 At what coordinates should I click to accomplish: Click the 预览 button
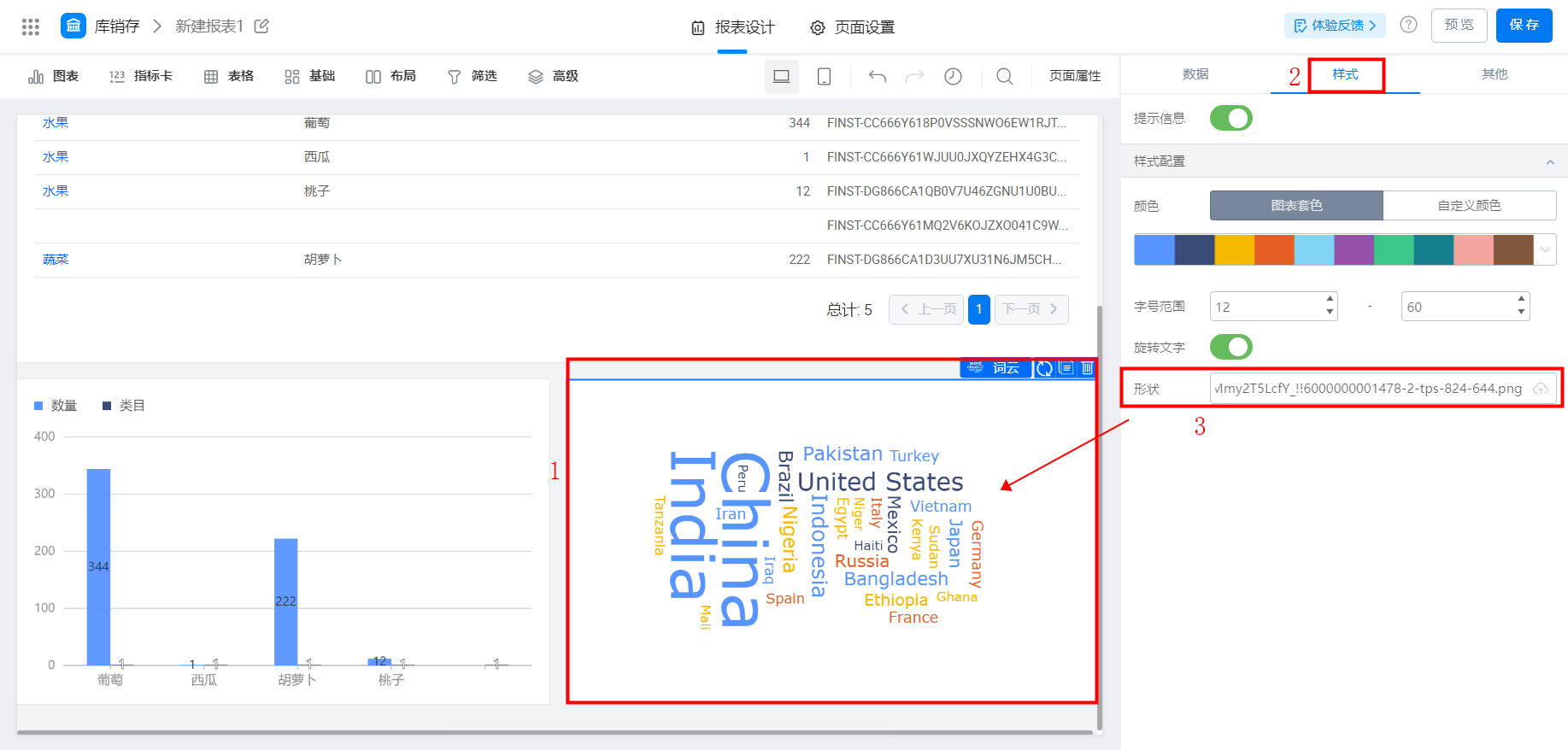click(1459, 25)
